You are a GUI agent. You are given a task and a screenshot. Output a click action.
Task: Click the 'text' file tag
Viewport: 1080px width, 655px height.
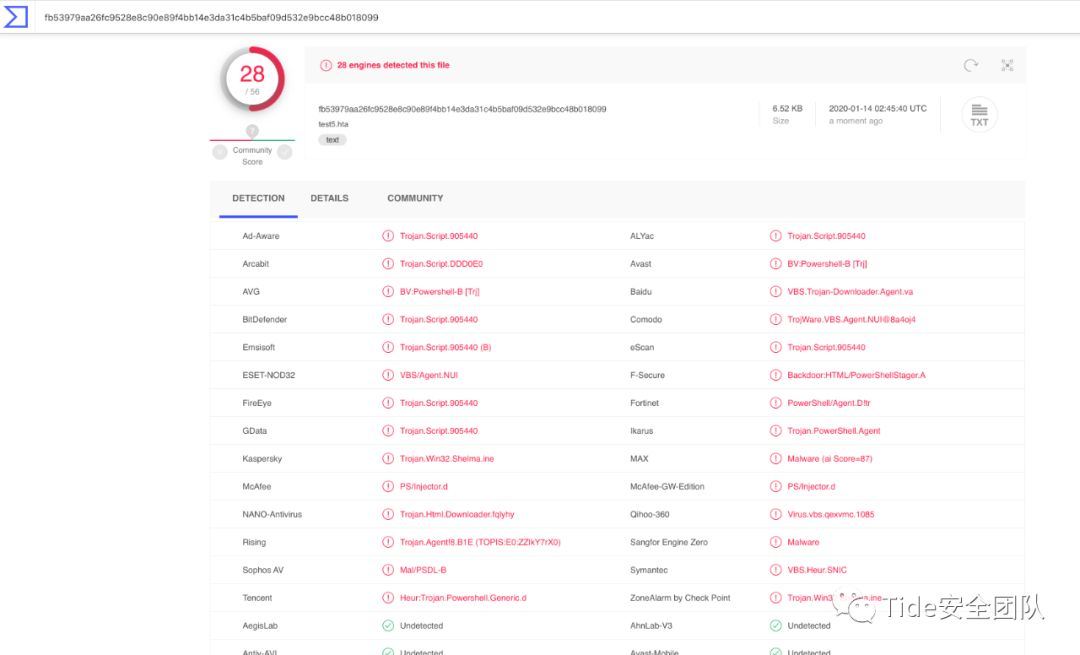(x=332, y=140)
